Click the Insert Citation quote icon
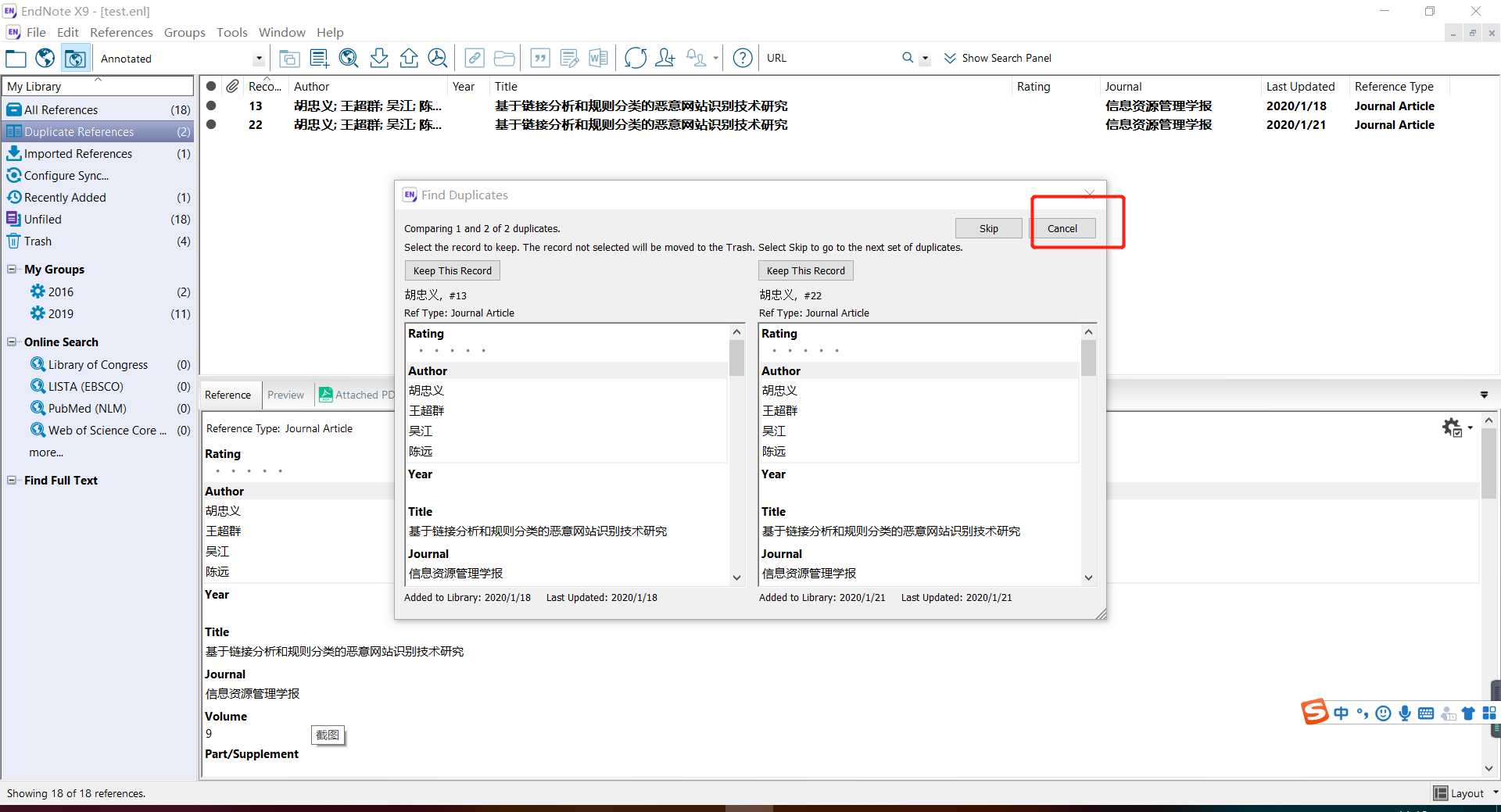 [540, 59]
